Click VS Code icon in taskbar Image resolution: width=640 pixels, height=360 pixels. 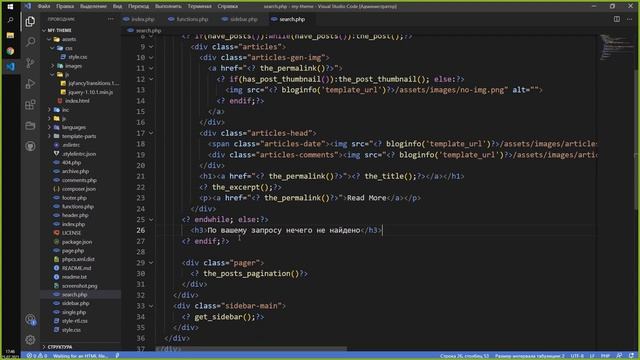[x=10, y=66]
